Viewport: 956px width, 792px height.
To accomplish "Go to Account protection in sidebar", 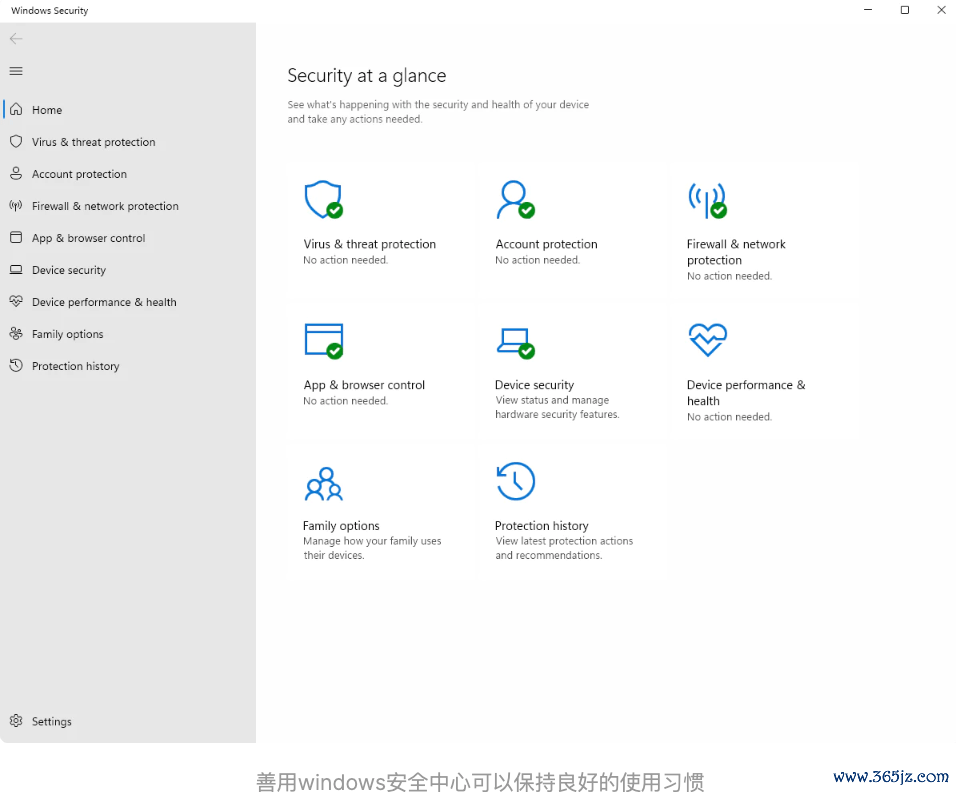I will tap(128, 174).
